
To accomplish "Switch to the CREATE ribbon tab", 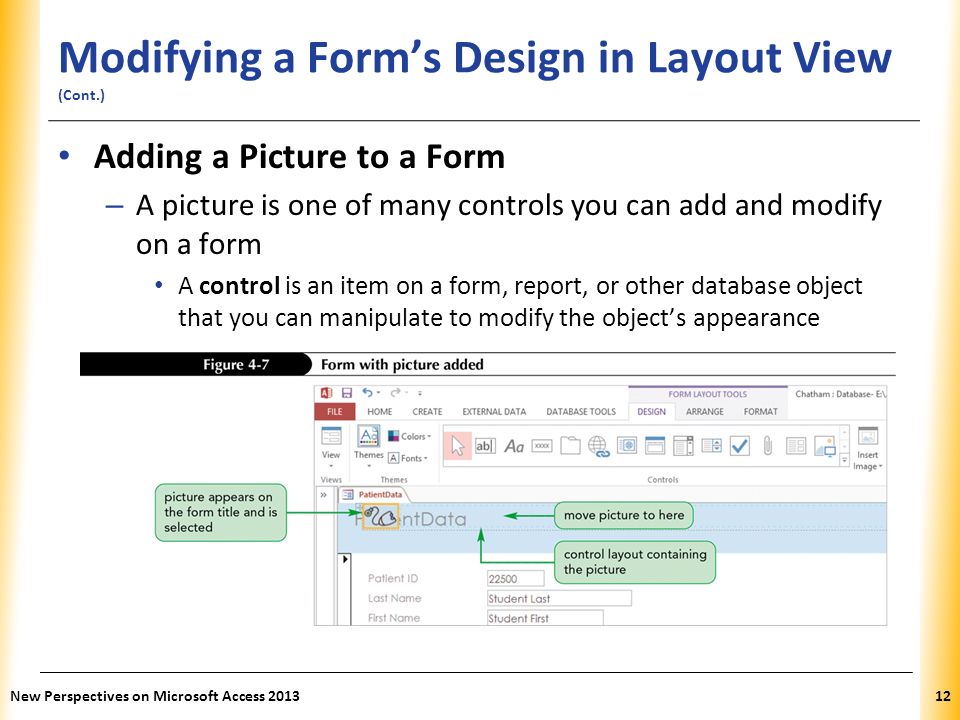I will click(x=427, y=412).
